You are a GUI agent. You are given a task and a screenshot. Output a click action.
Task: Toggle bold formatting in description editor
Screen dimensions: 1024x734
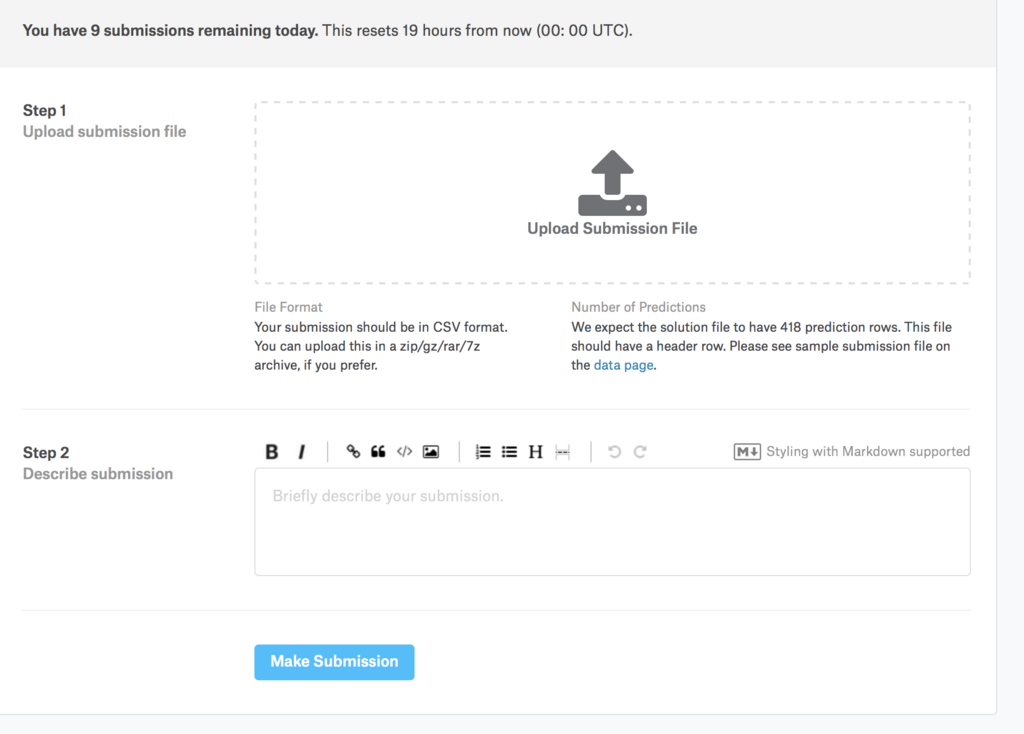[272, 452]
